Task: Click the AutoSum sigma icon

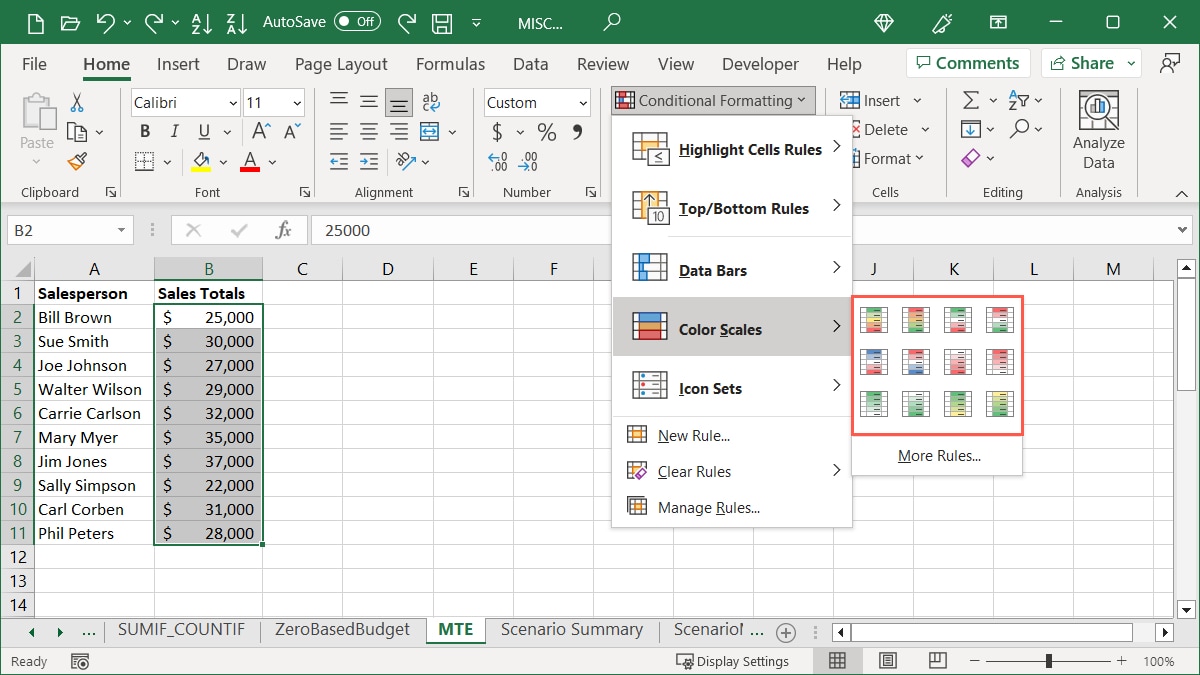Action: tap(970, 100)
